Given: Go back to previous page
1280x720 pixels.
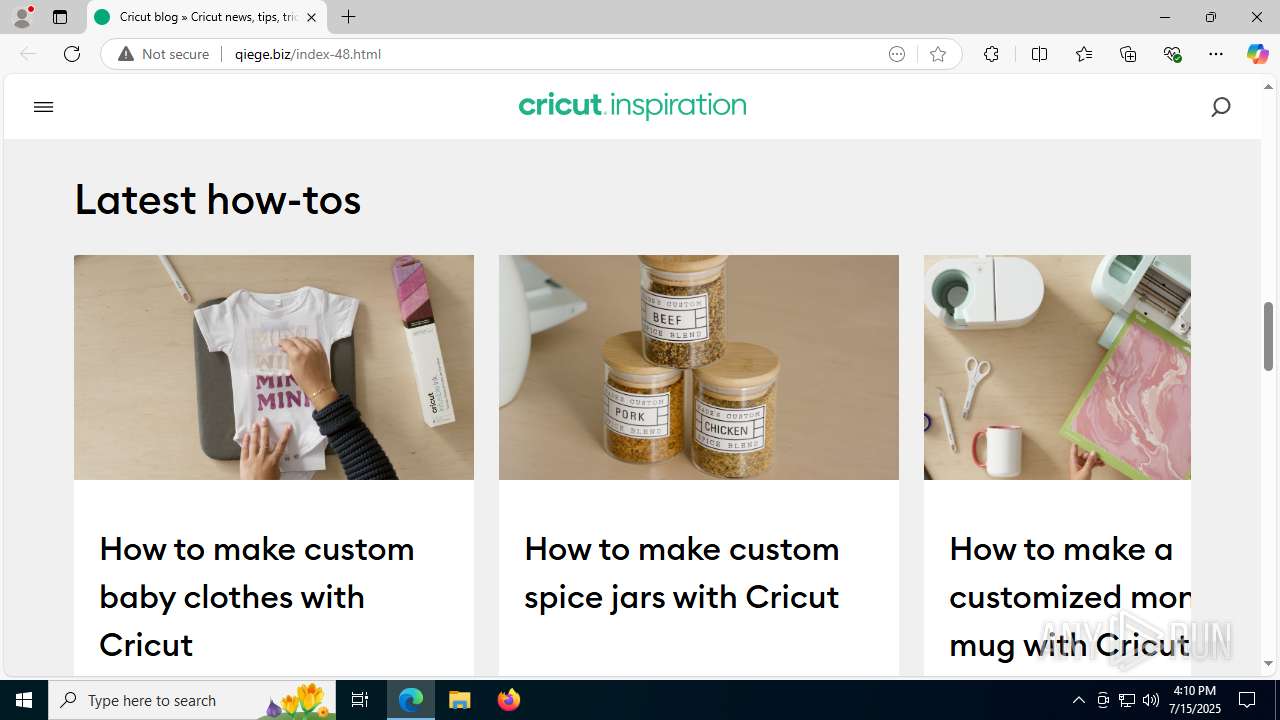Looking at the screenshot, I should [28, 54].
